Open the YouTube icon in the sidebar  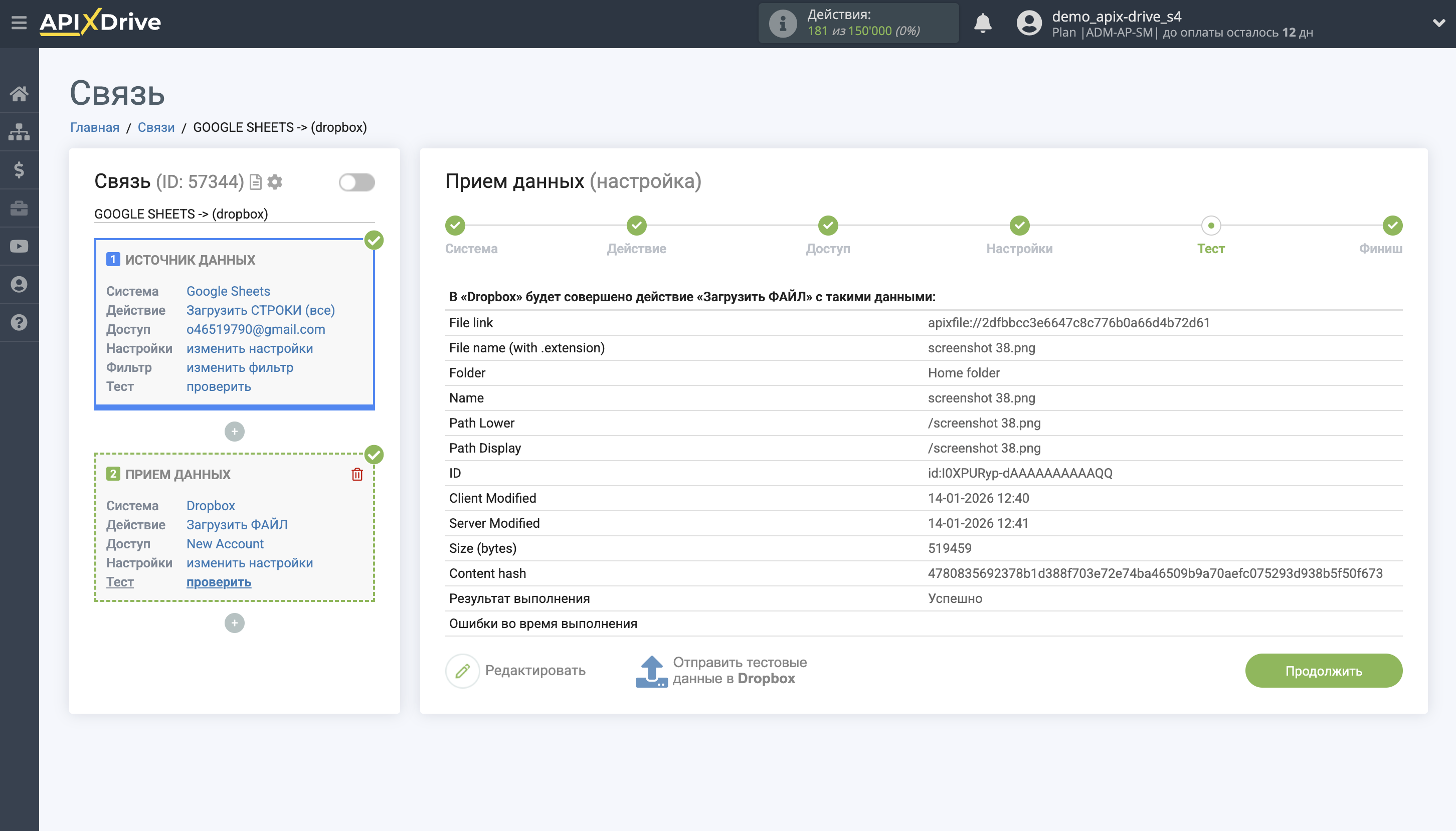19,246
